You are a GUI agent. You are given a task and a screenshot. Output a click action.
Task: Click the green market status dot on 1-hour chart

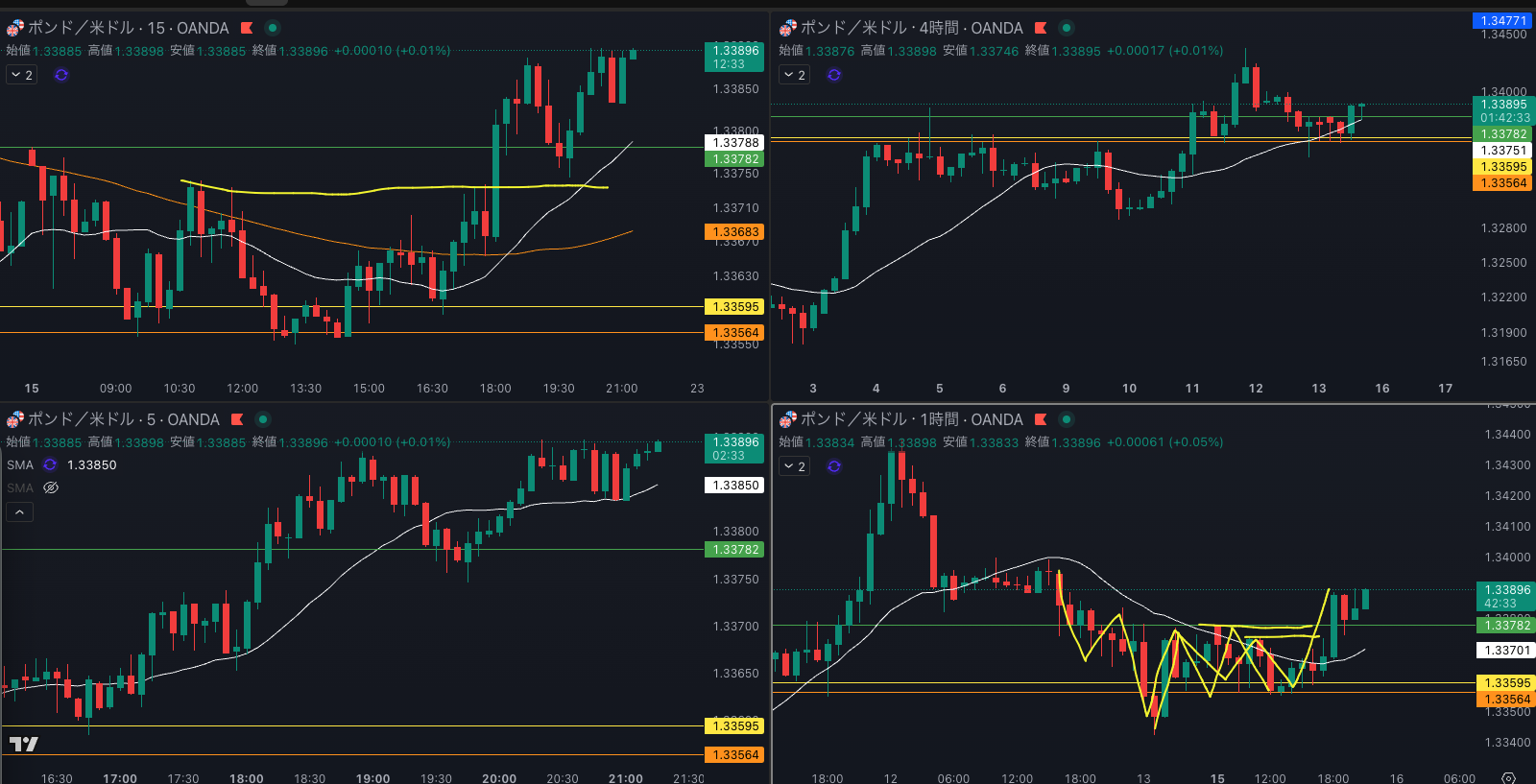click(1066, 419)
